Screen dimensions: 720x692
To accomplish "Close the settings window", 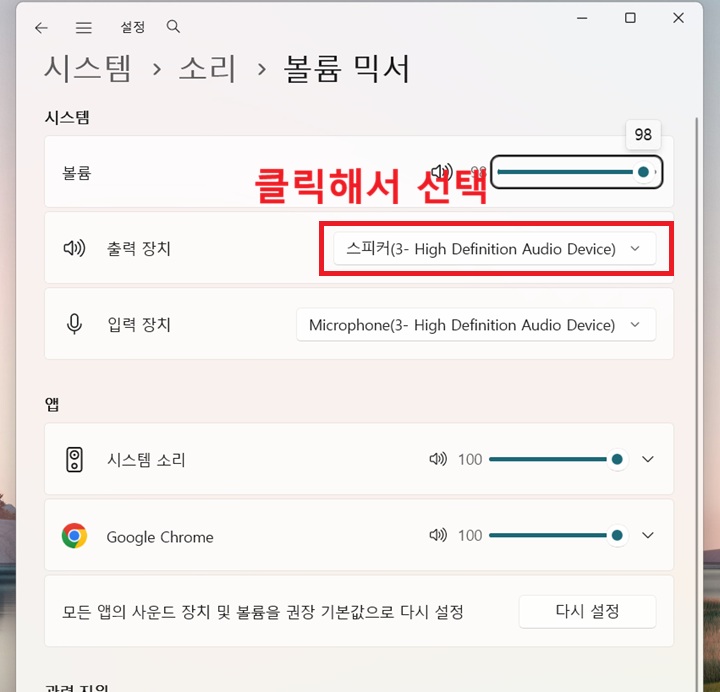I will tap(678, 18).
